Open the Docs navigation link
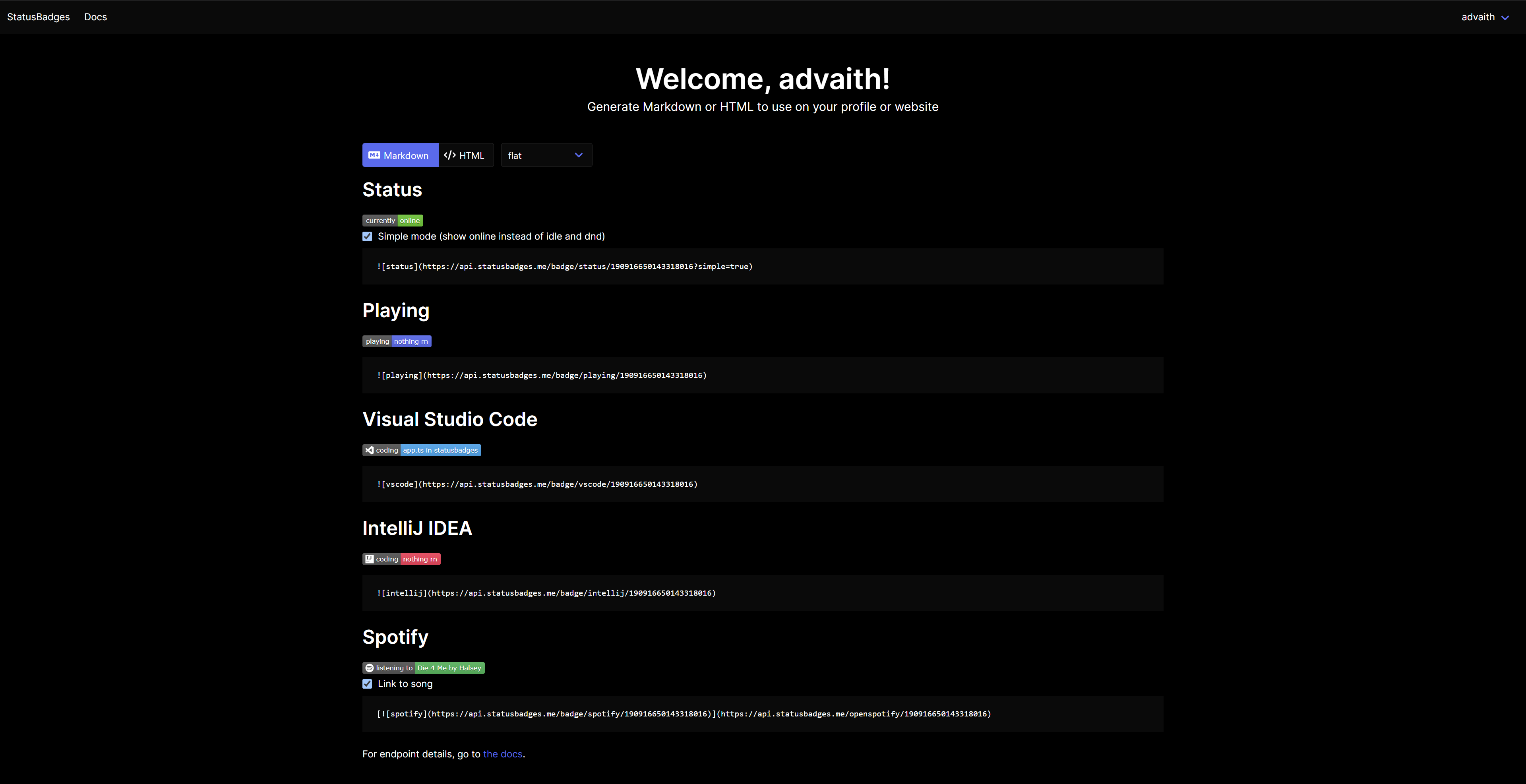Screen dimensions: 1526x784 (95, 17)
